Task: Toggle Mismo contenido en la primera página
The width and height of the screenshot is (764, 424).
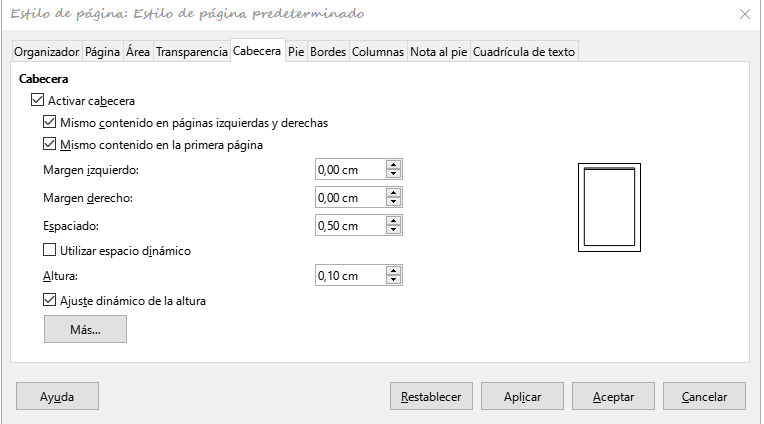Action: (49, 144)
